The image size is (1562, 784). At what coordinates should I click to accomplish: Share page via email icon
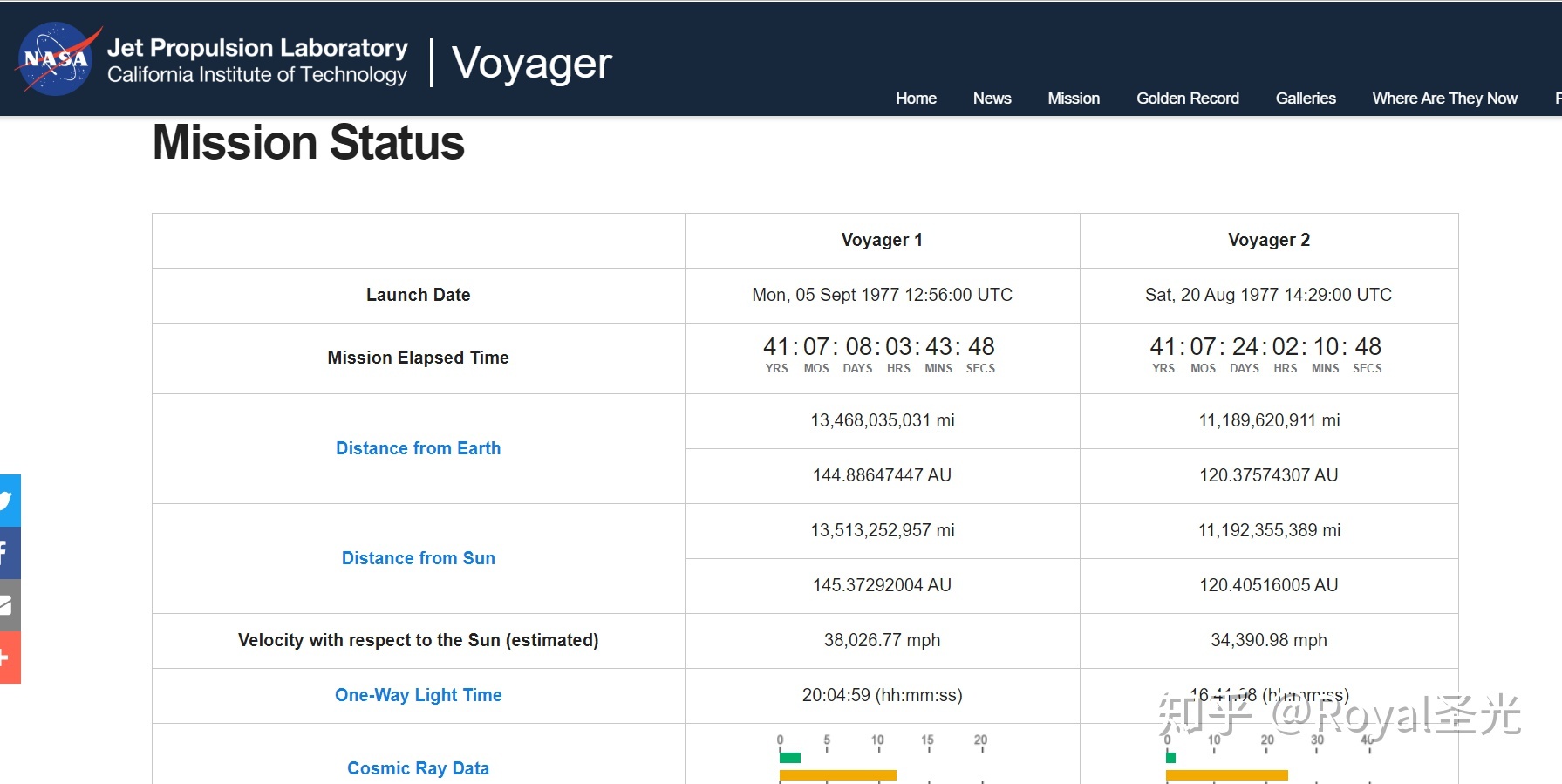[x=9, y=605]
